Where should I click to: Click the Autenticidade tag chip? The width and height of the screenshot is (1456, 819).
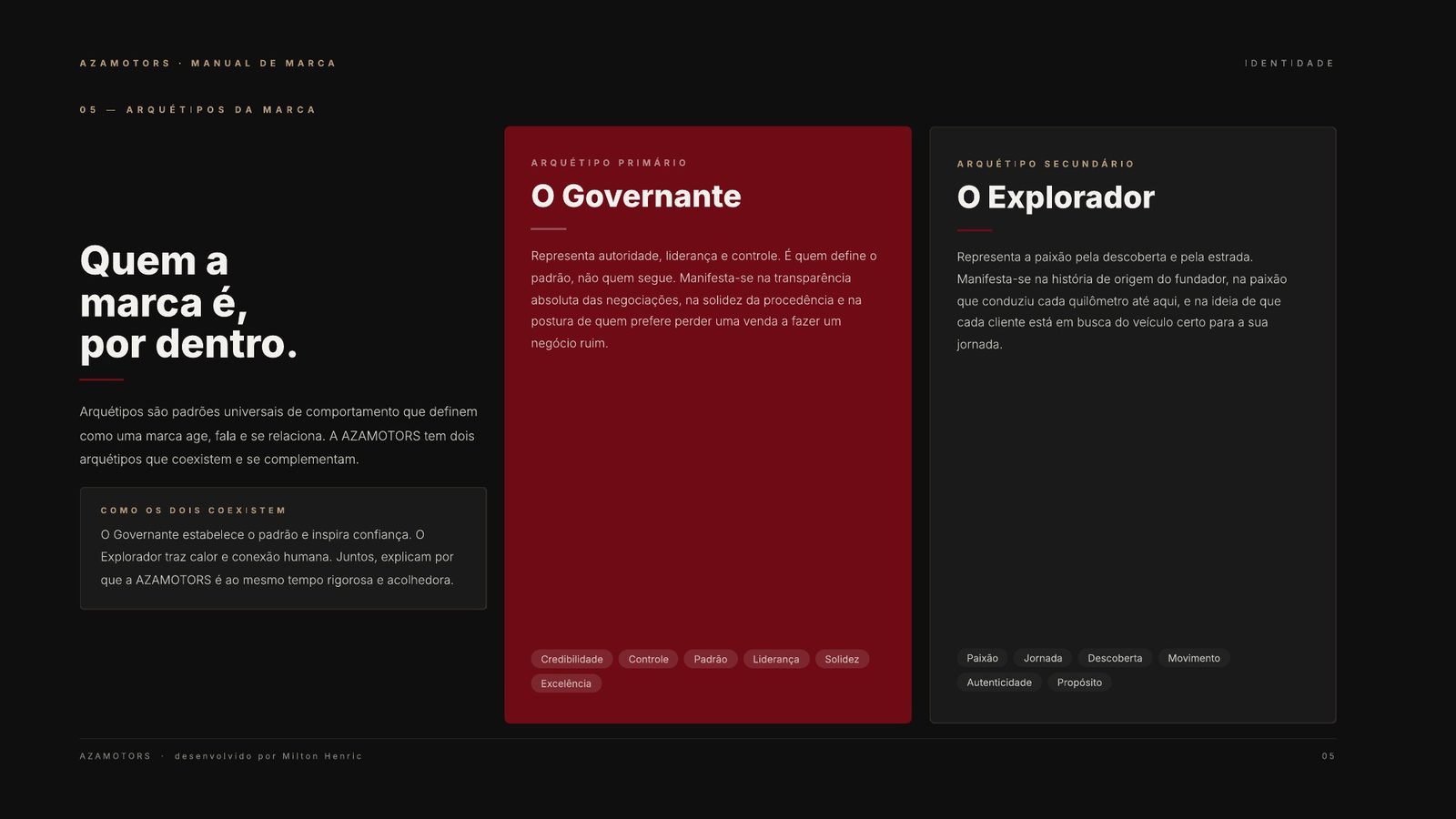999,682
